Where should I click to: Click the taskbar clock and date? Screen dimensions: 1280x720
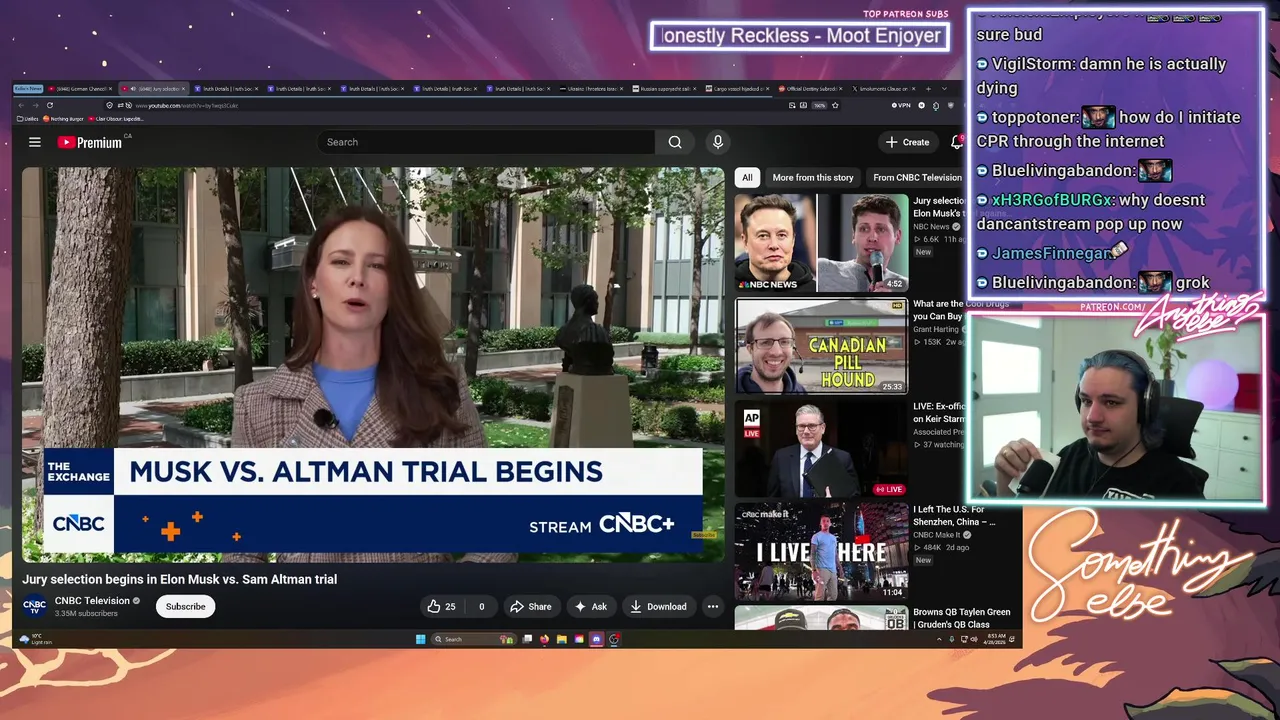click(x=997, y=639)
